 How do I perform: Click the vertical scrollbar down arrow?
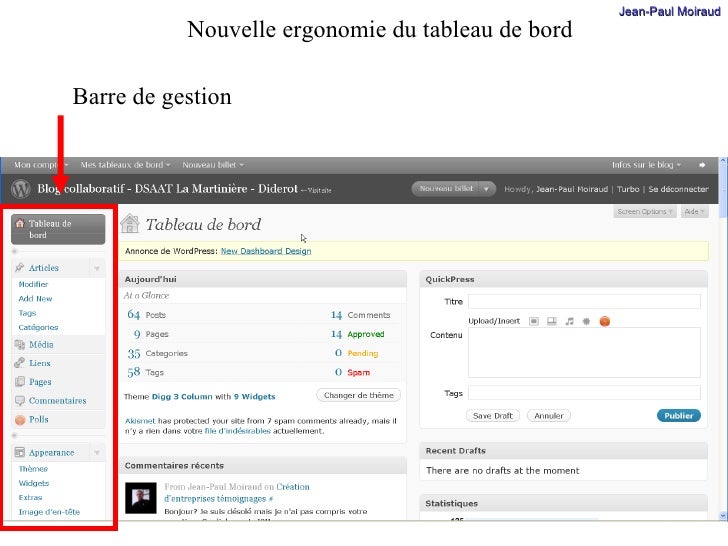[723, 515]
